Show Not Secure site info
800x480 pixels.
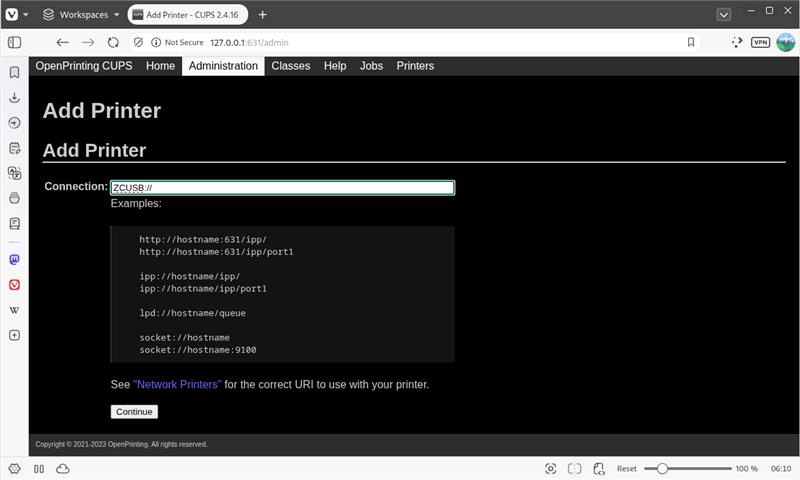178,42
